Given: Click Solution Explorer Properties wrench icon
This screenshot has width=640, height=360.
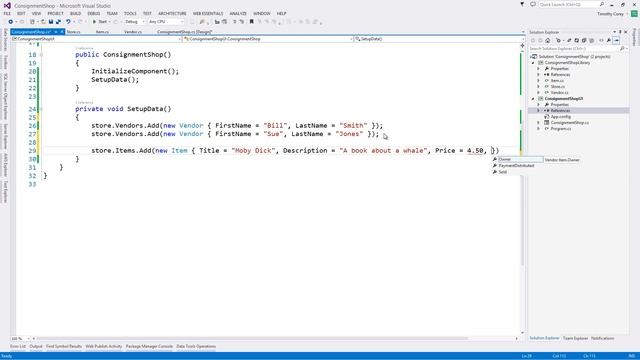Looking at the screenshot, I should click(609, 40).
